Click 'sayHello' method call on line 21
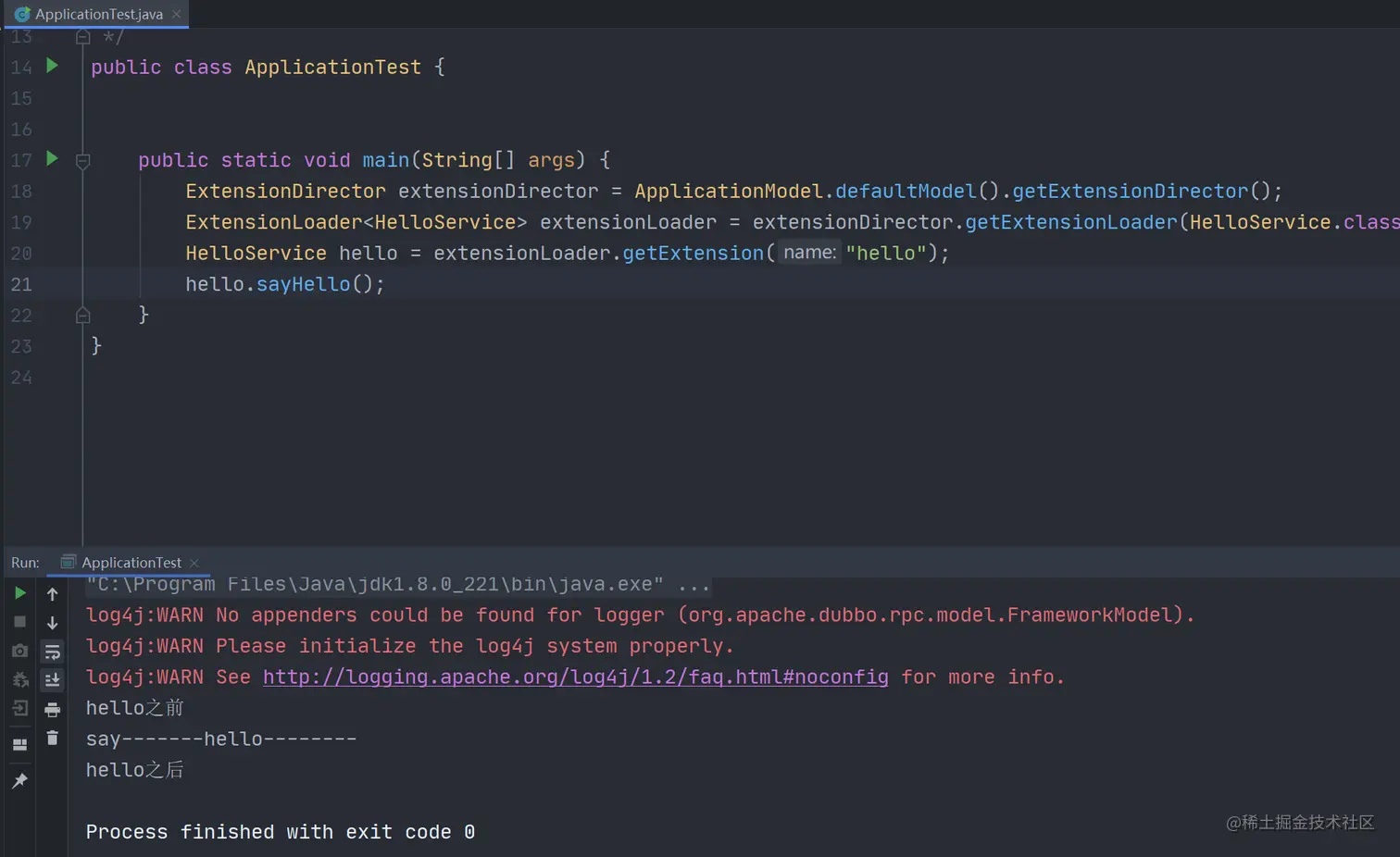This screenshot has height=857, width=1400. [x=304, y=284]
